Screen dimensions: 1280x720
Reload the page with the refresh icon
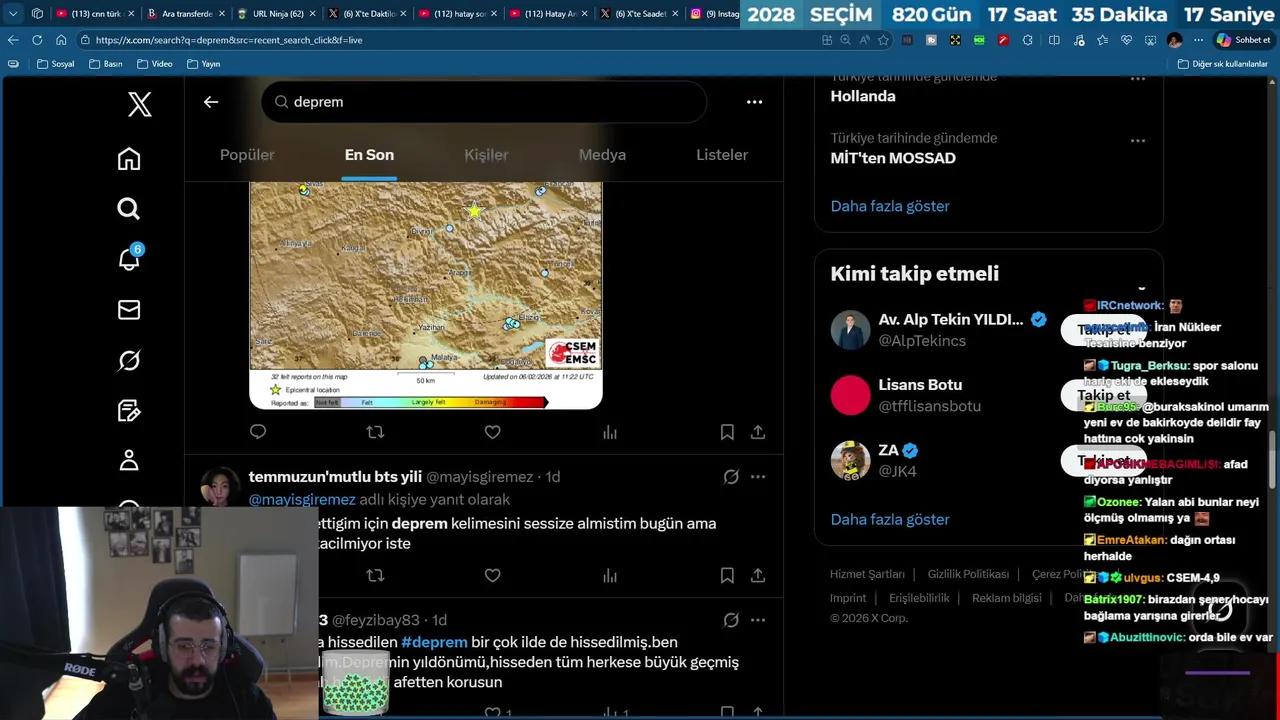tap(37, 40)
